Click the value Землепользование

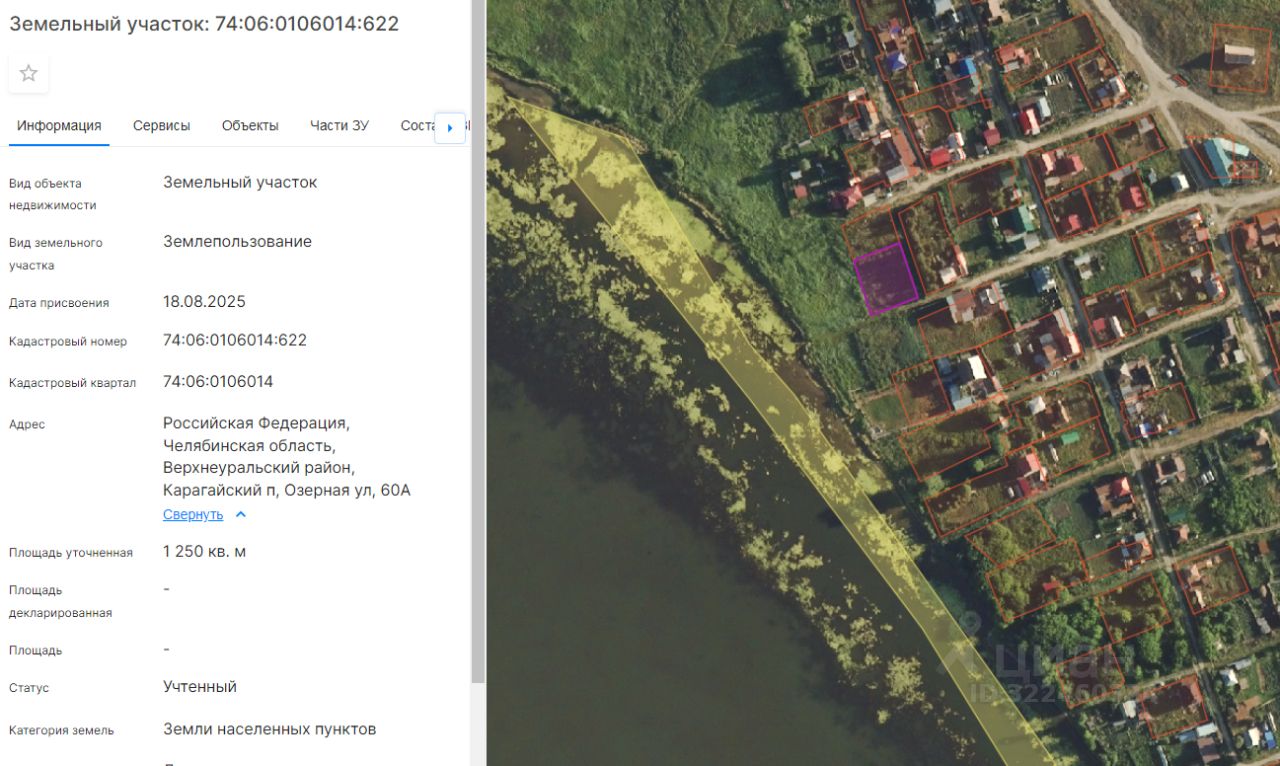pyautogui.click(x=238, y=242)
